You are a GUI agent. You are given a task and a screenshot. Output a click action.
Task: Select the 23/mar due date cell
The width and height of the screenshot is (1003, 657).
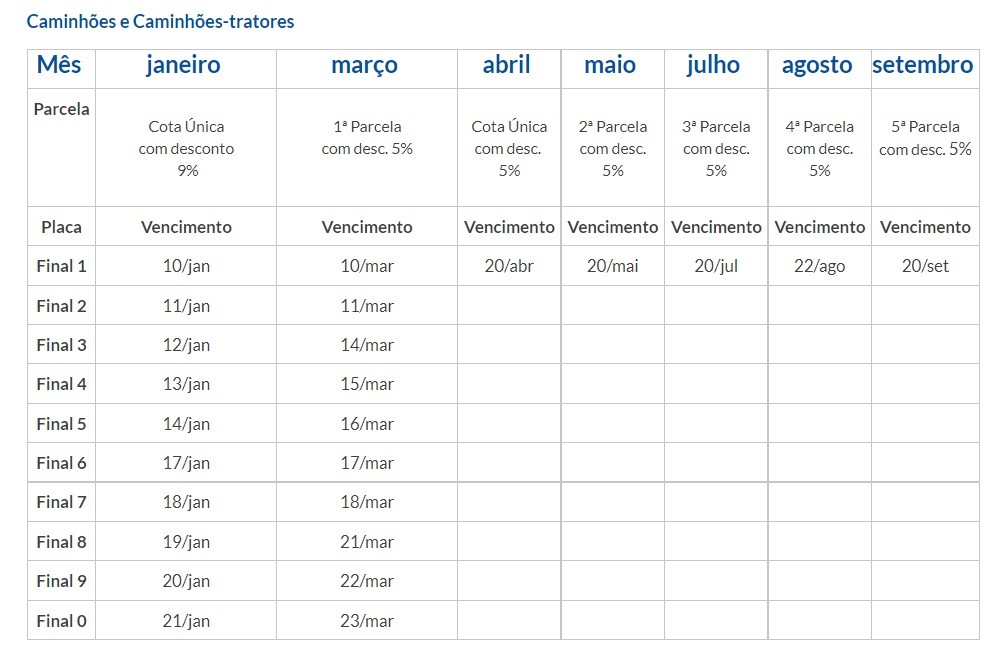367,621
